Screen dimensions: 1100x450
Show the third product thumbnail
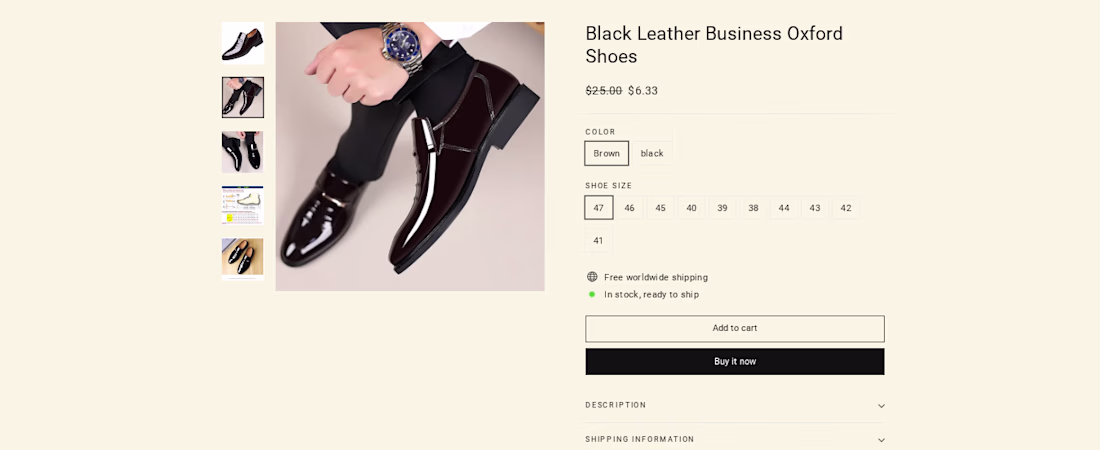[243, 152]
